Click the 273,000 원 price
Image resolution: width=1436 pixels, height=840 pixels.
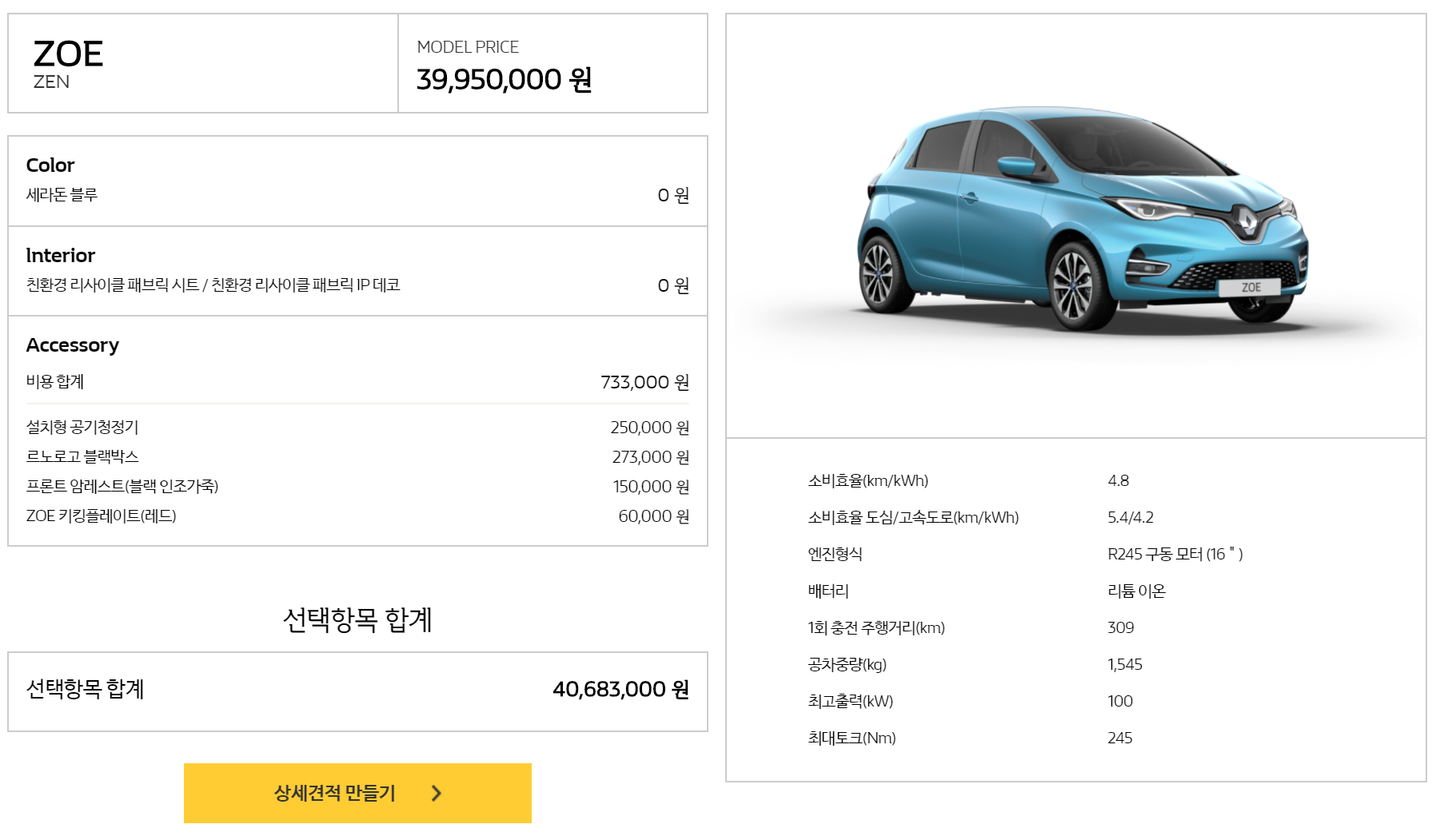coord(650,456)
